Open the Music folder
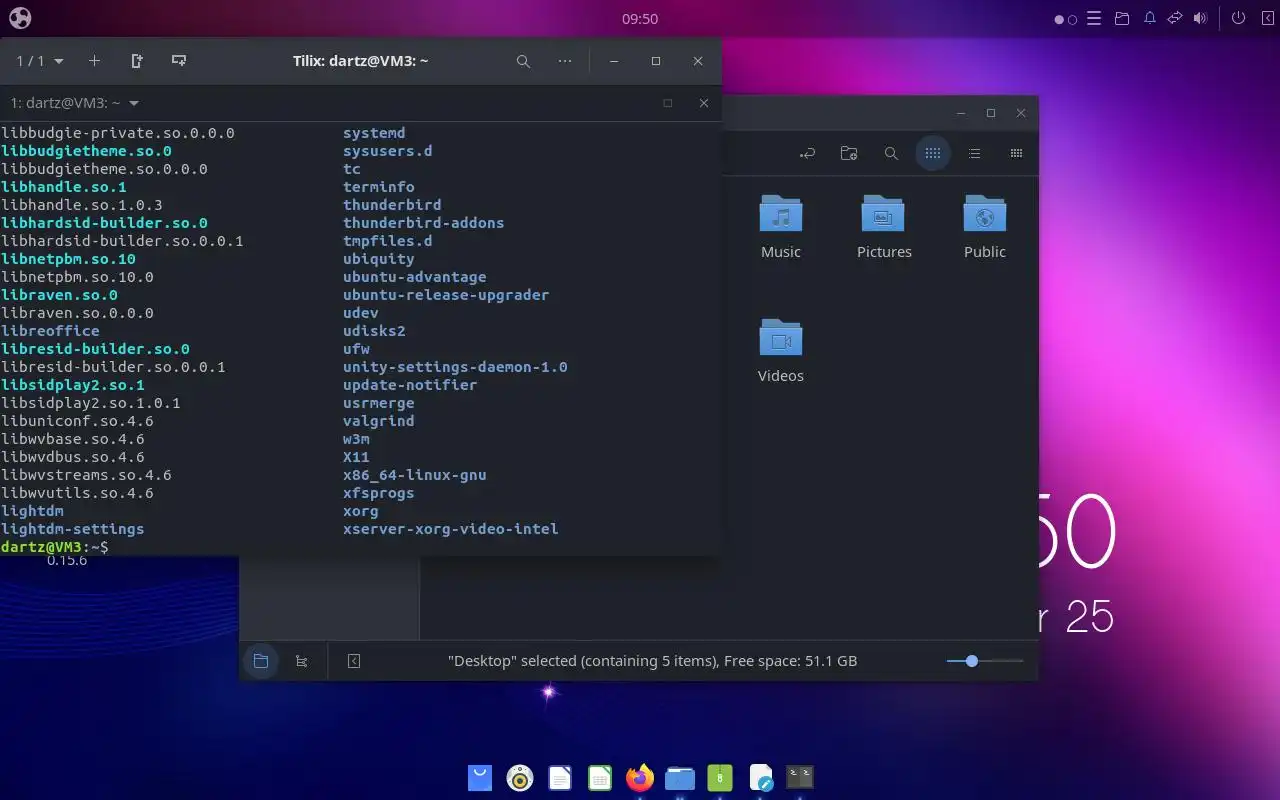 coord(781,227)
